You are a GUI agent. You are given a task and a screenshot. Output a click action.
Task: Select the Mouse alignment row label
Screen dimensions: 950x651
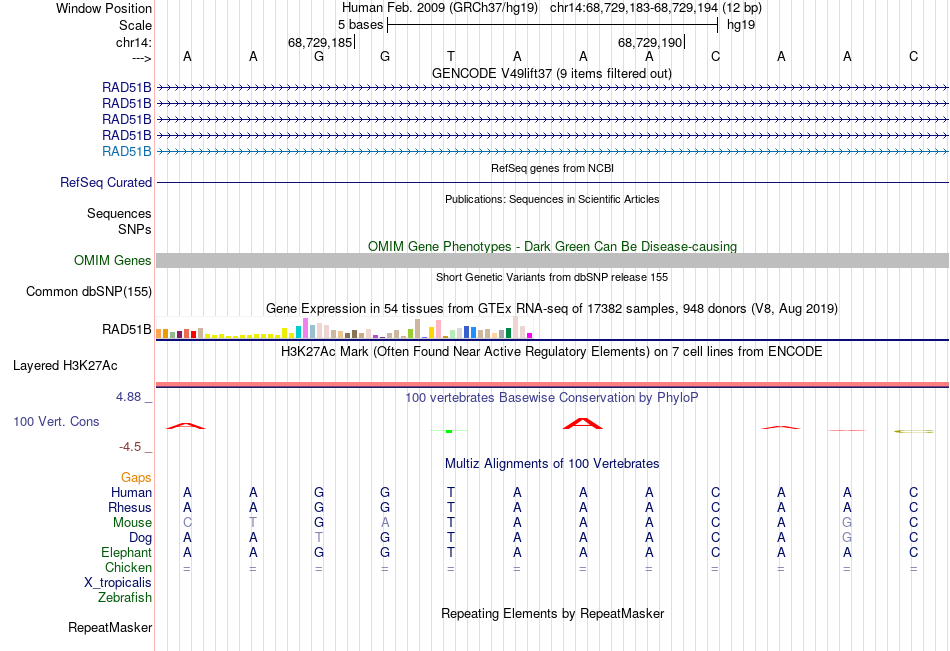coord(132,522)
